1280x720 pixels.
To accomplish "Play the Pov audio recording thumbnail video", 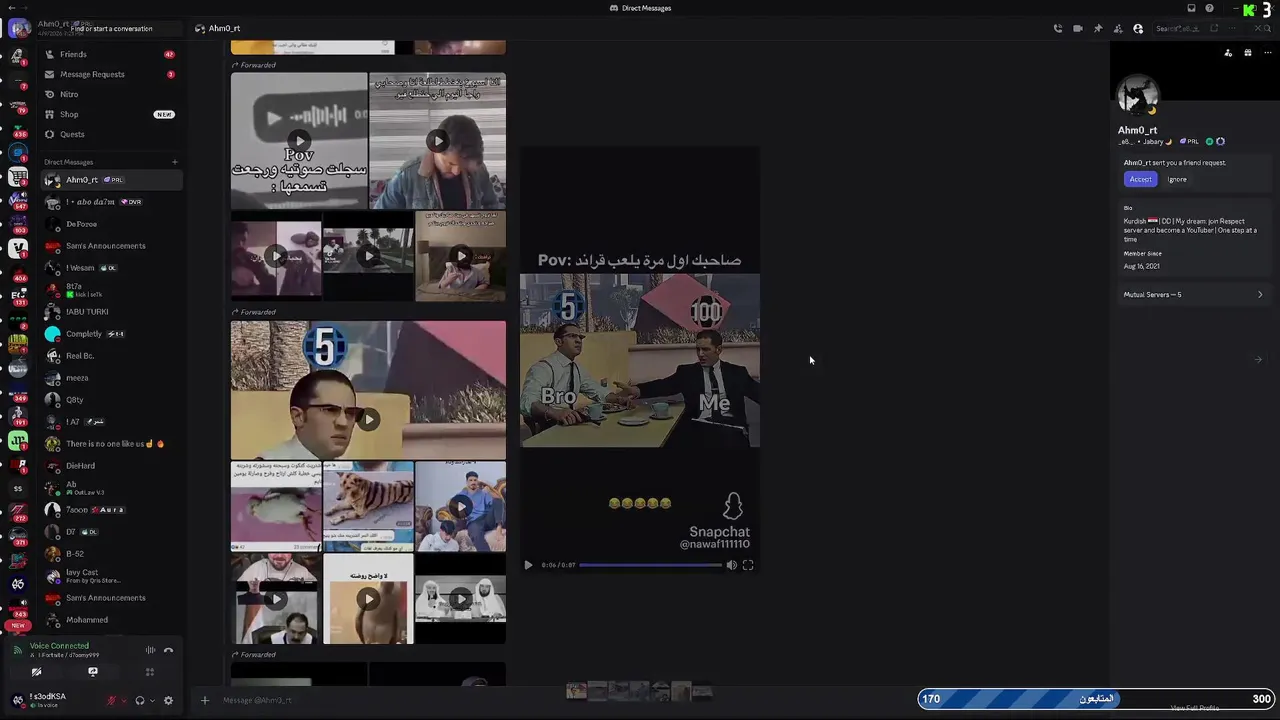I will click(299, 140).
